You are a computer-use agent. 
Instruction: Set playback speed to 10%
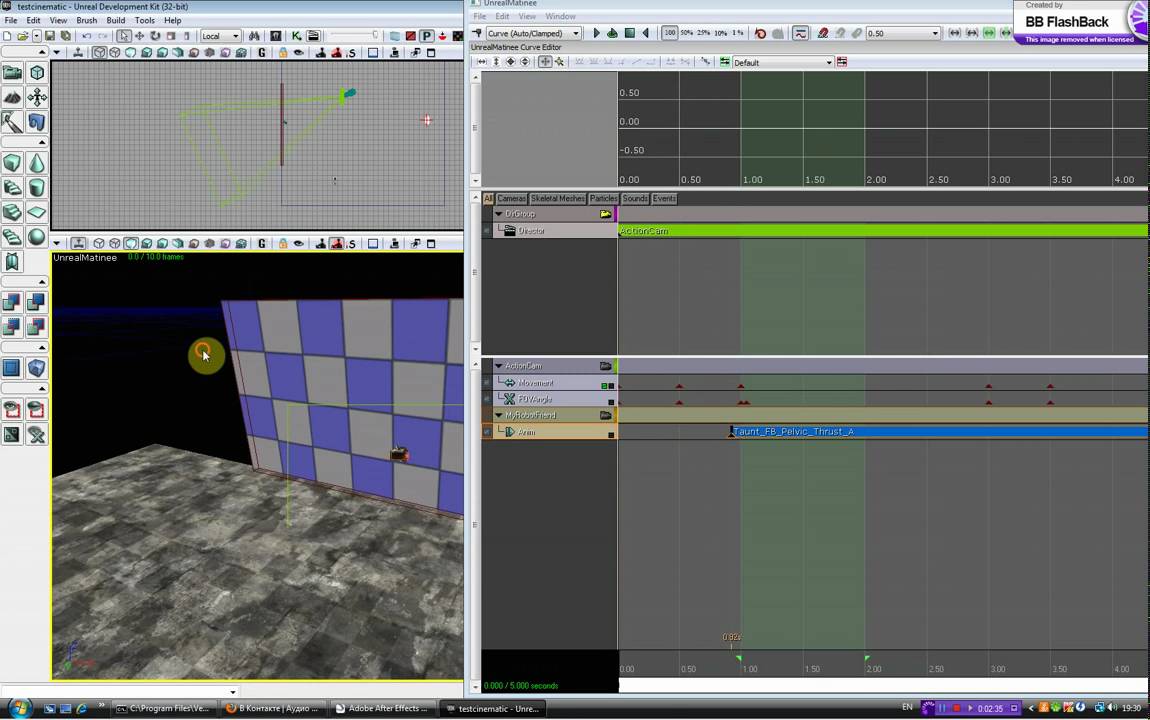(720, 33)
